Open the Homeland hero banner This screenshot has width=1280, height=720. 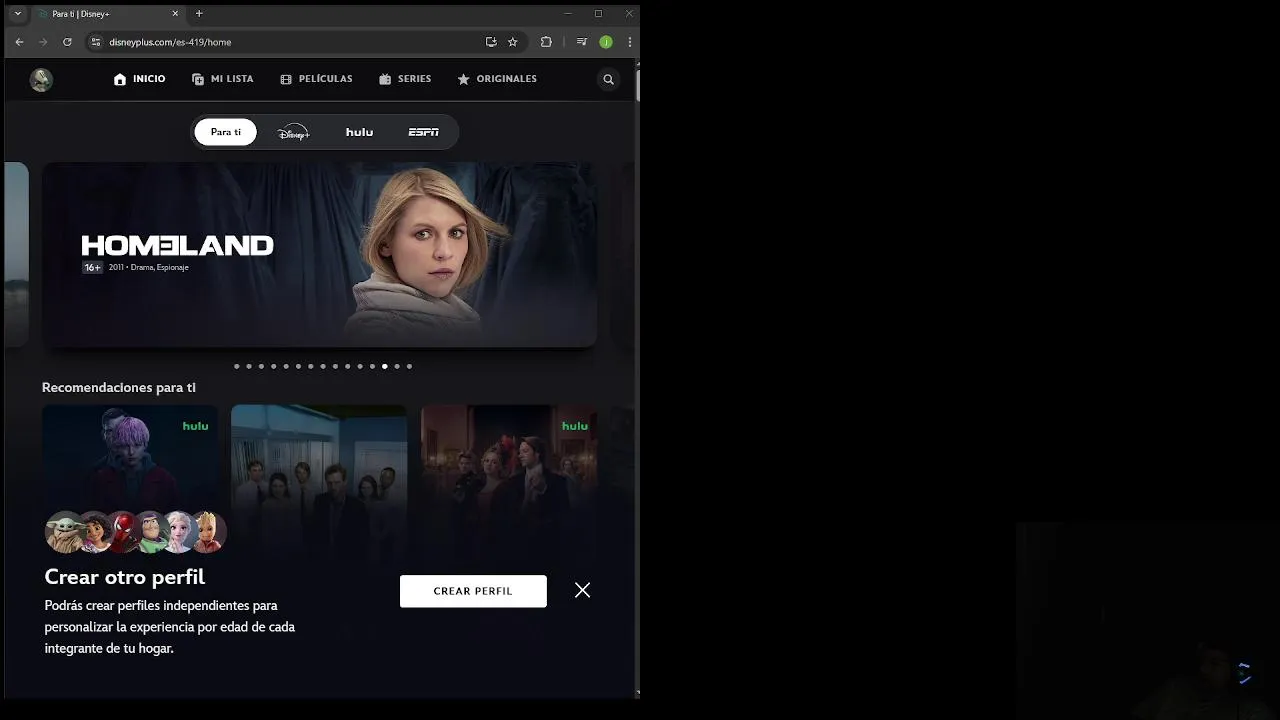click(x=320, y=255)
